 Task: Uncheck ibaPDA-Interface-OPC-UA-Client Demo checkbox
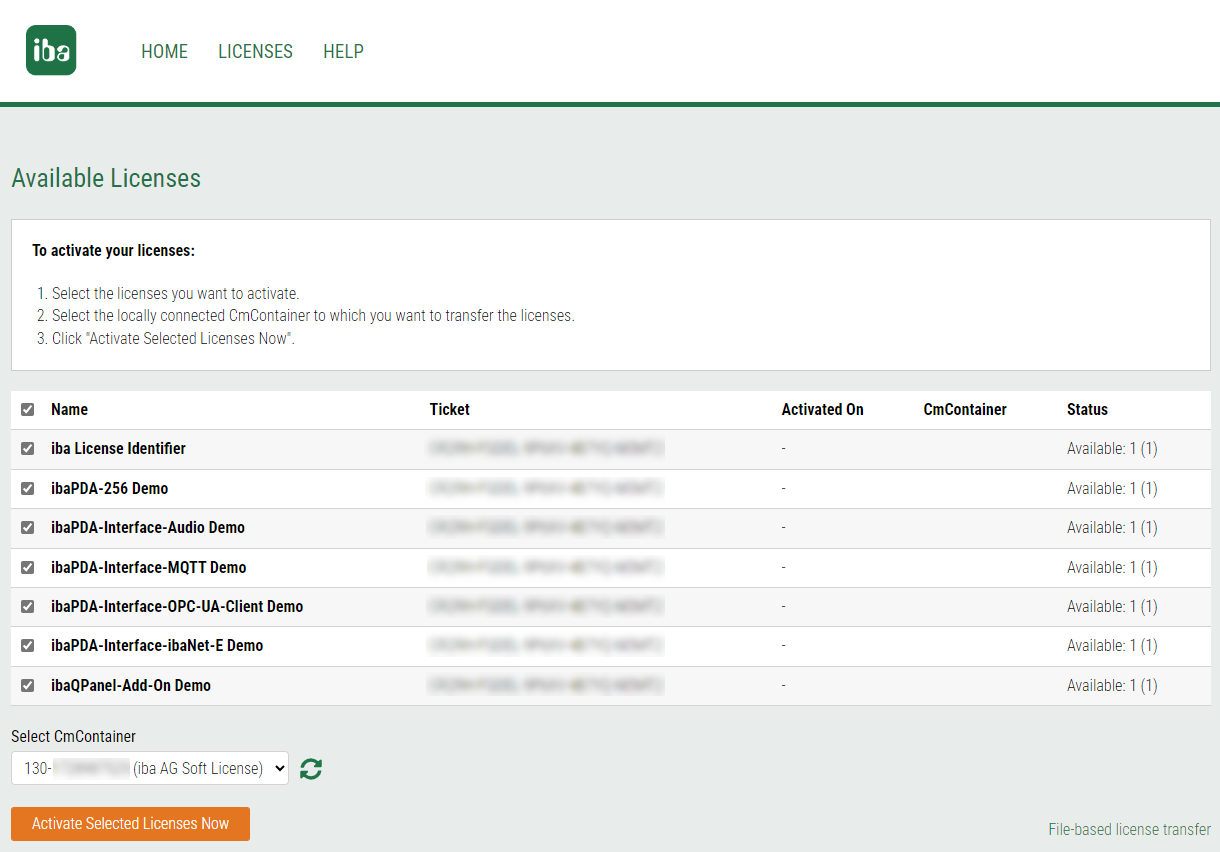(27, 607)
